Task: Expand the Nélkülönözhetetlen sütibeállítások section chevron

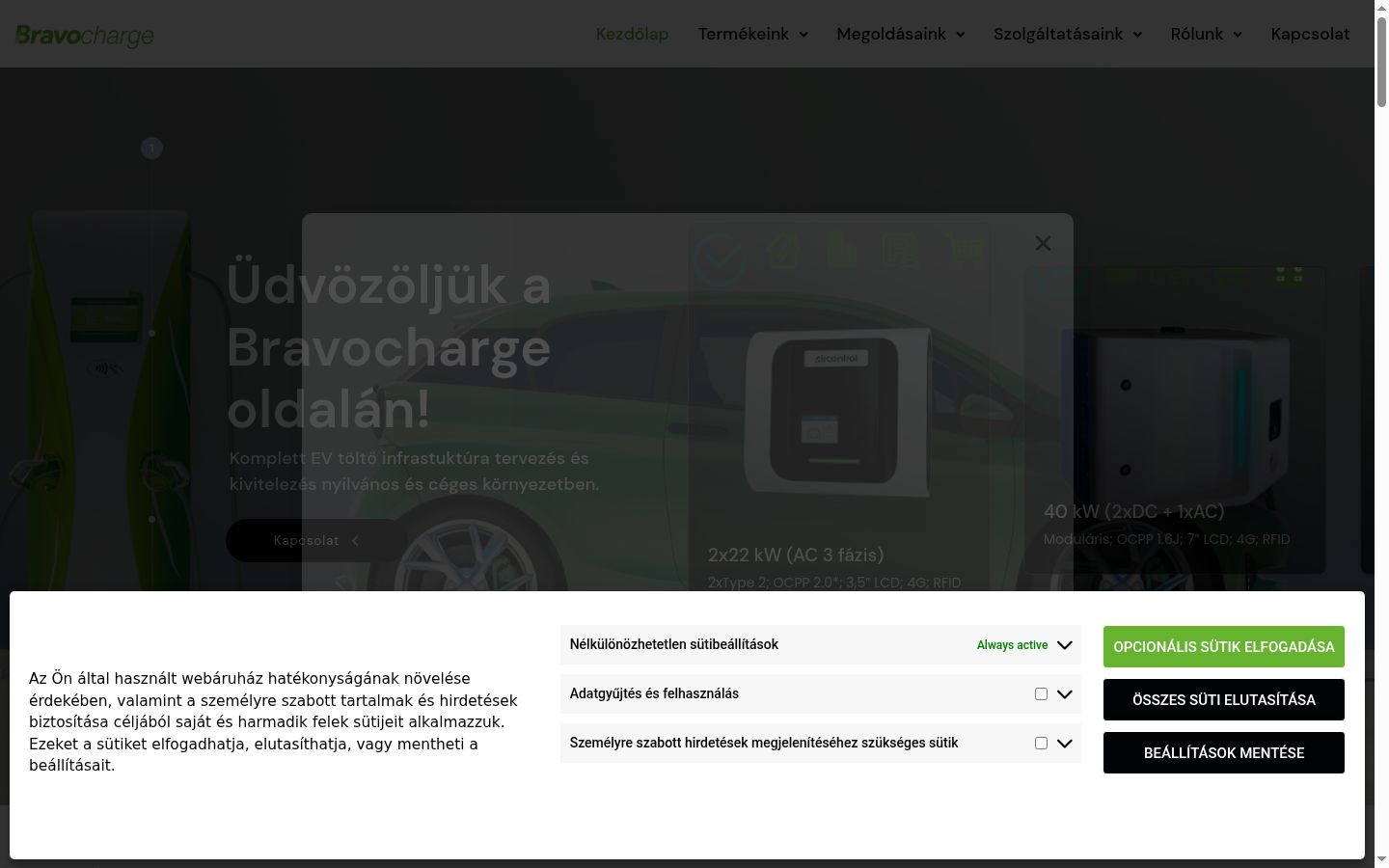Action: click(x=1065, y=645)
